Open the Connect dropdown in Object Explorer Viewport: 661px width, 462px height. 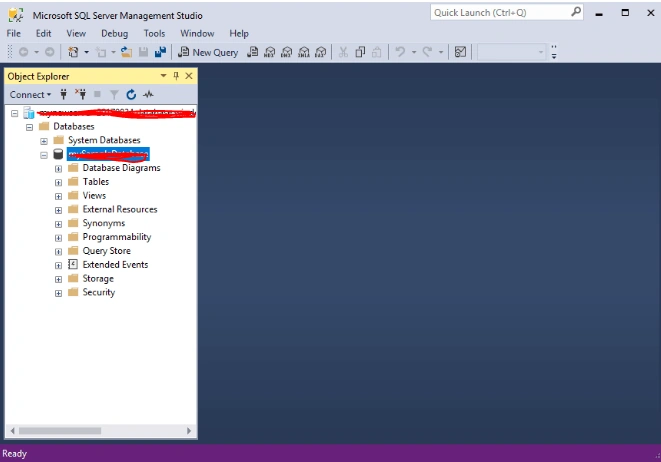[30, 94]
